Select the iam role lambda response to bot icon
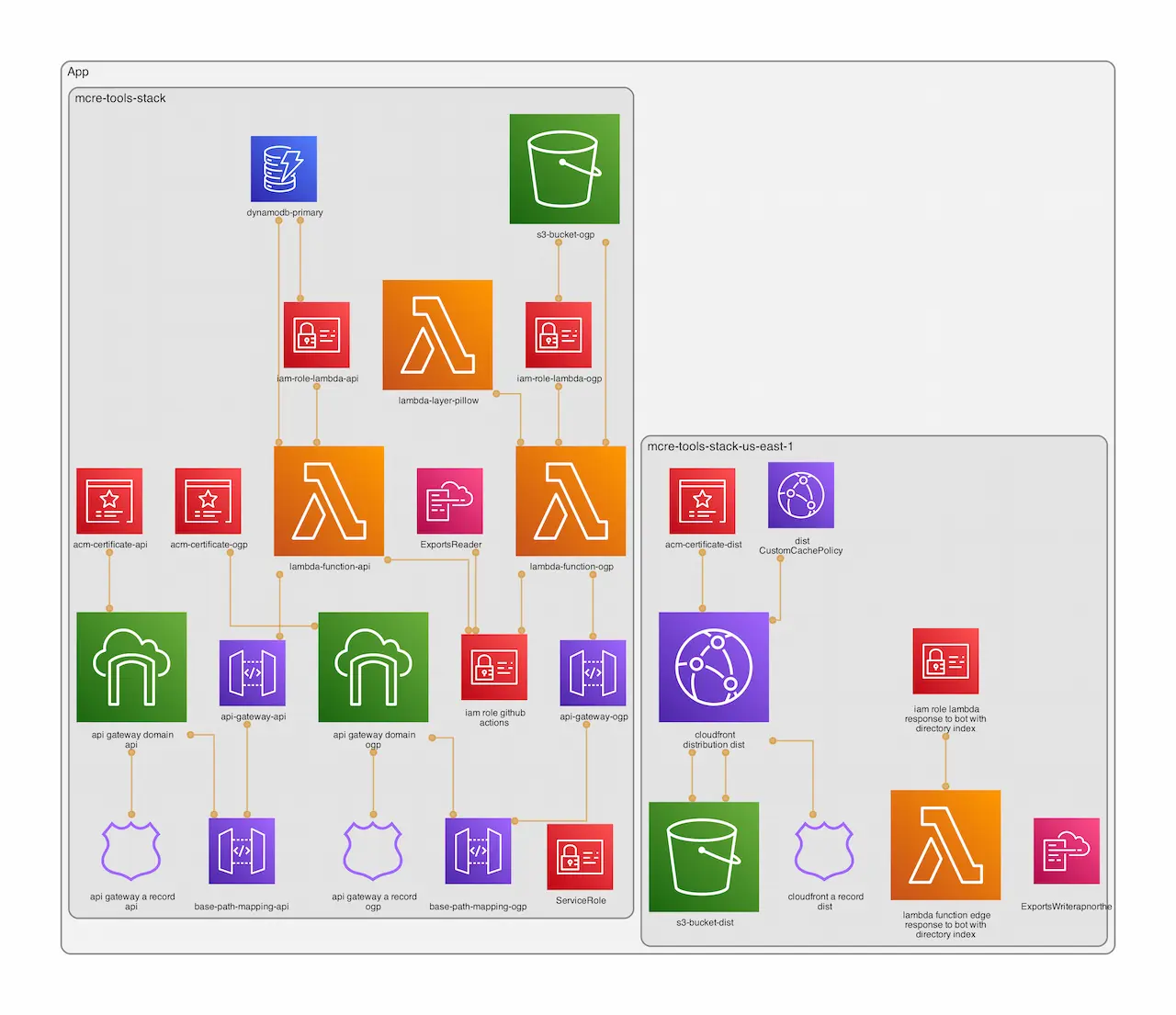This screenshot has height=1015, width=1176. tap(945, 661)
